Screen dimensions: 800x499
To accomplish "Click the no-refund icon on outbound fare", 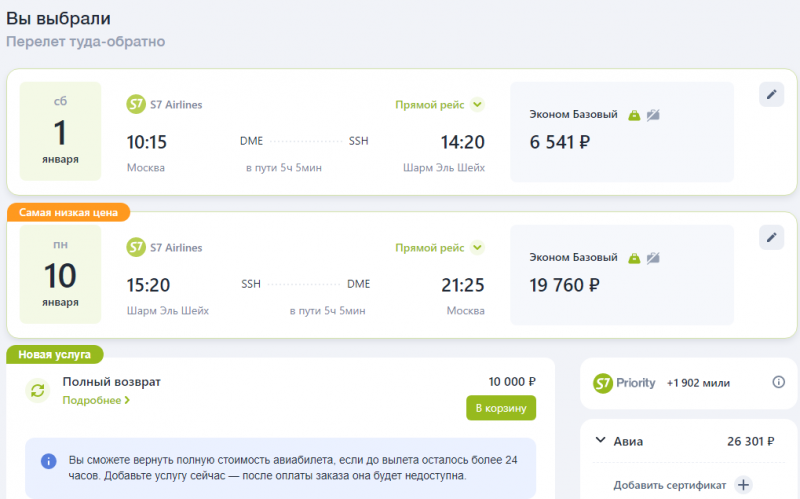I will [653, 115].
